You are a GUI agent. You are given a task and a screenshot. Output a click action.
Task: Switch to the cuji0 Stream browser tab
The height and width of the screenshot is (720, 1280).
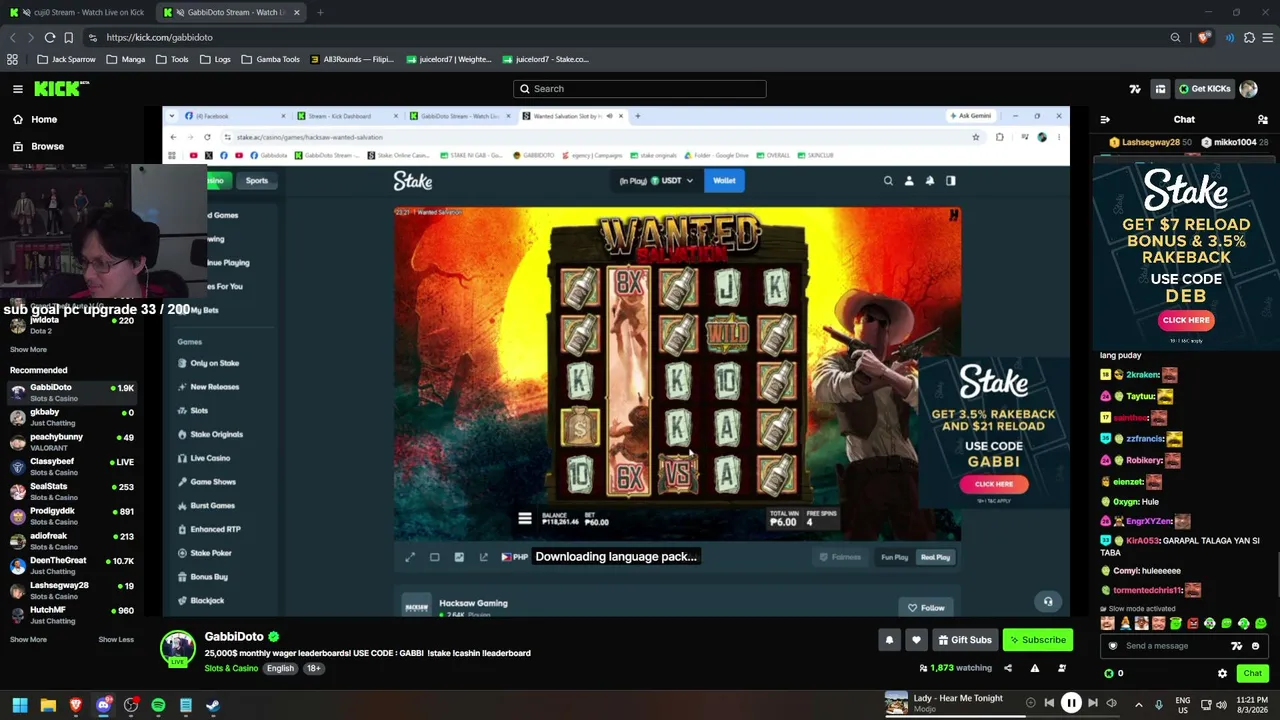[76, 12]
